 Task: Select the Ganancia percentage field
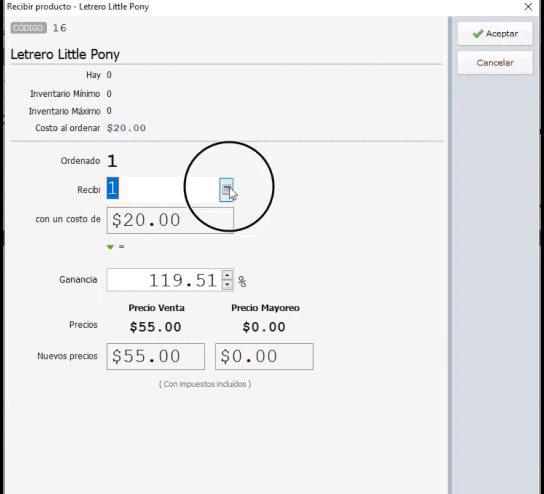pos(165,280)
